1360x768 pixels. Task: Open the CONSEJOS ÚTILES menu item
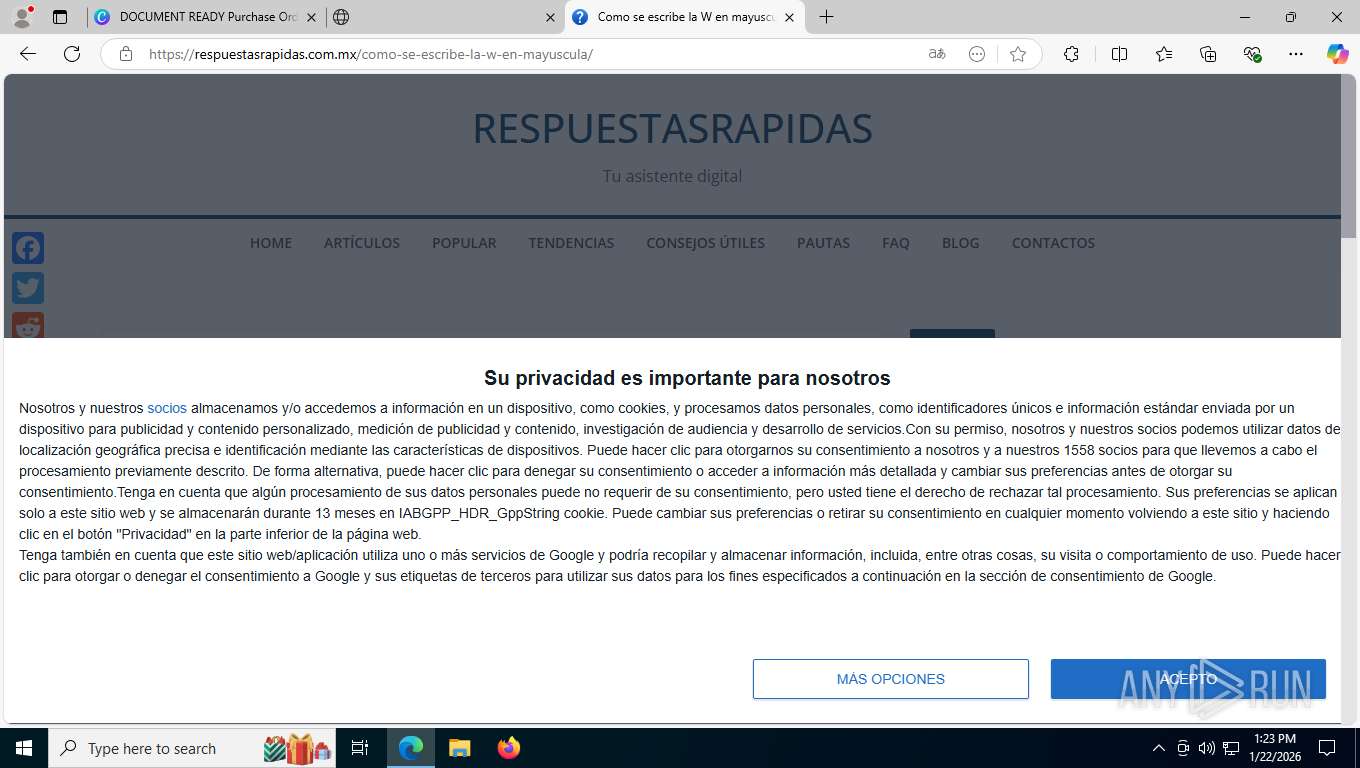point(705,243)
